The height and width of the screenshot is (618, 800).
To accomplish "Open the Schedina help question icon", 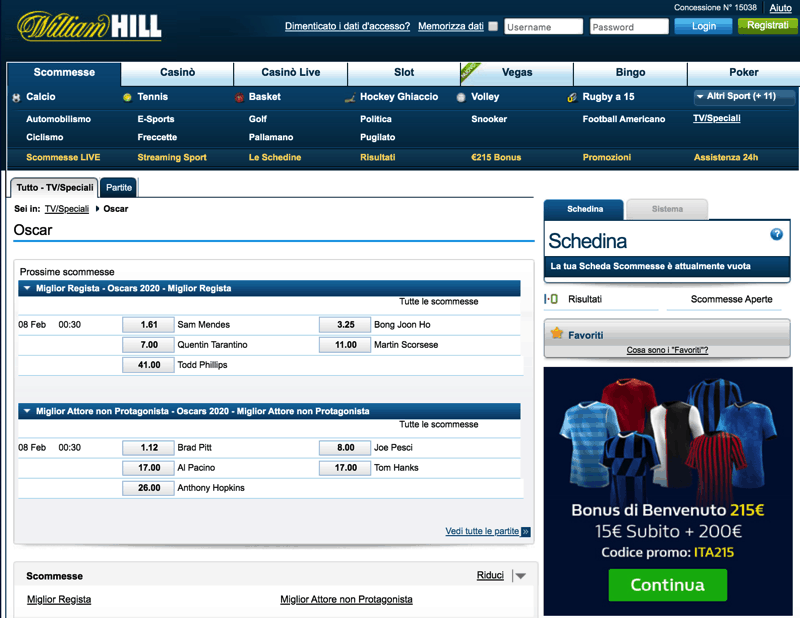I will [777, 234].
